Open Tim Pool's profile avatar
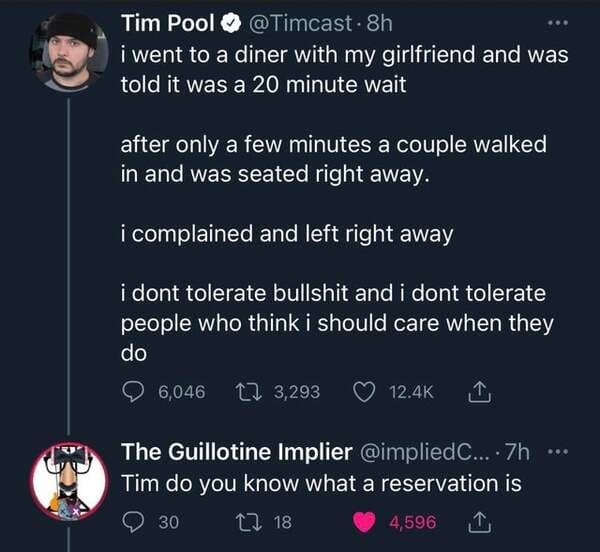The width and height of the screenshot is (600, 552). [x=69, y=52]
